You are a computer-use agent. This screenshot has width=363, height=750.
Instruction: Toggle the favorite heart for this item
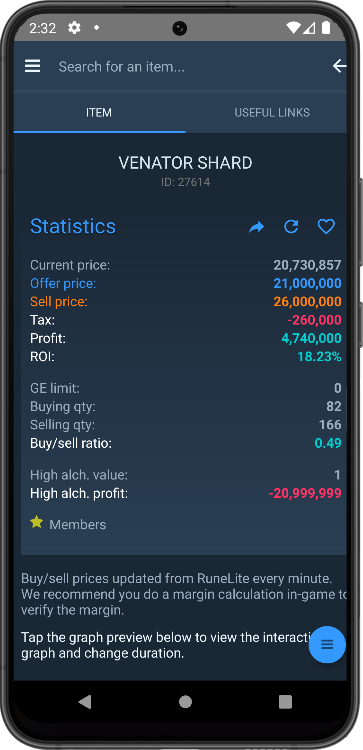tap(326, 226)
